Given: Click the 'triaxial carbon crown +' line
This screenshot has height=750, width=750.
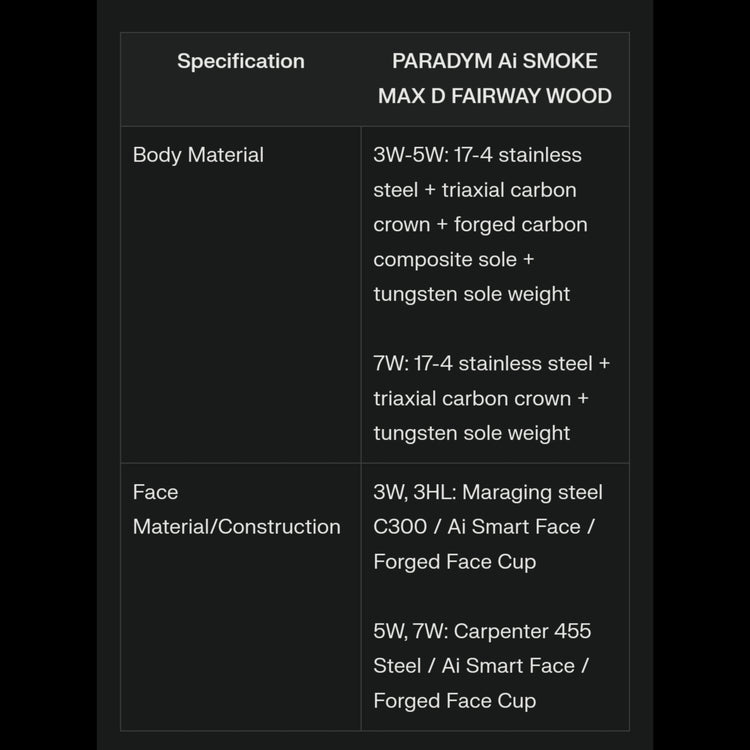Looking at the screenshot, I should point(481,398).
